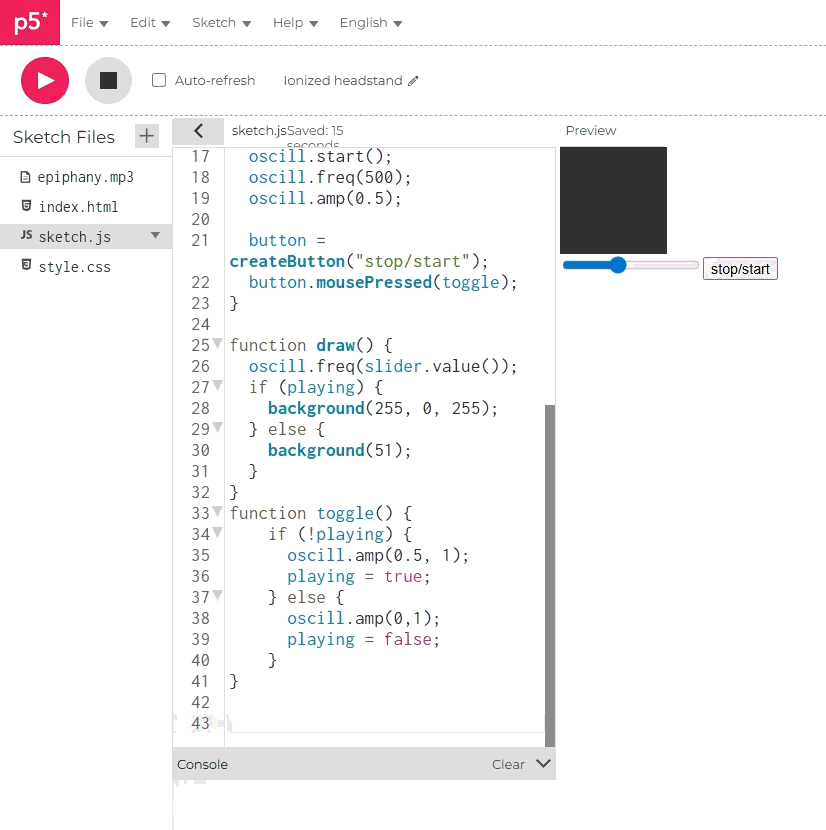Click the Console label
This screenshot has width=826, height=830.
pyautogui.click(x=202, y=764)
